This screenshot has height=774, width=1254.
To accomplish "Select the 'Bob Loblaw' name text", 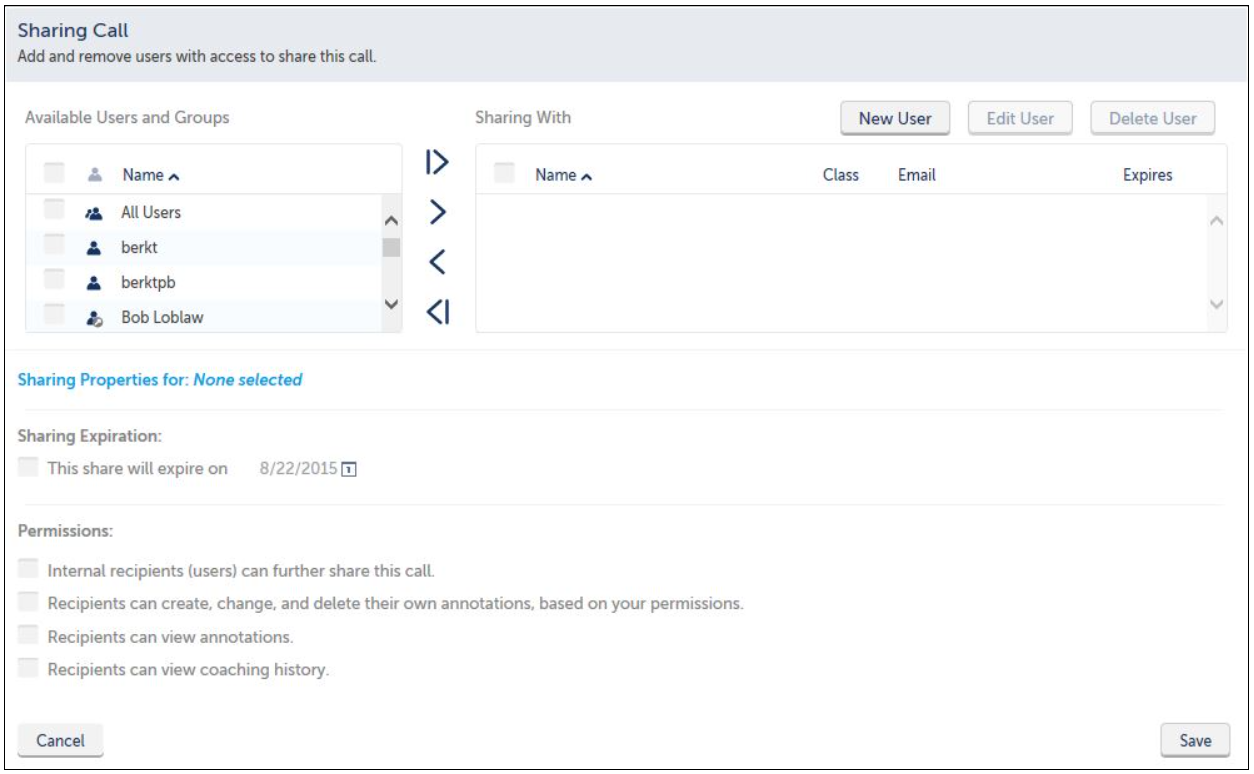I will coord(163,318).
